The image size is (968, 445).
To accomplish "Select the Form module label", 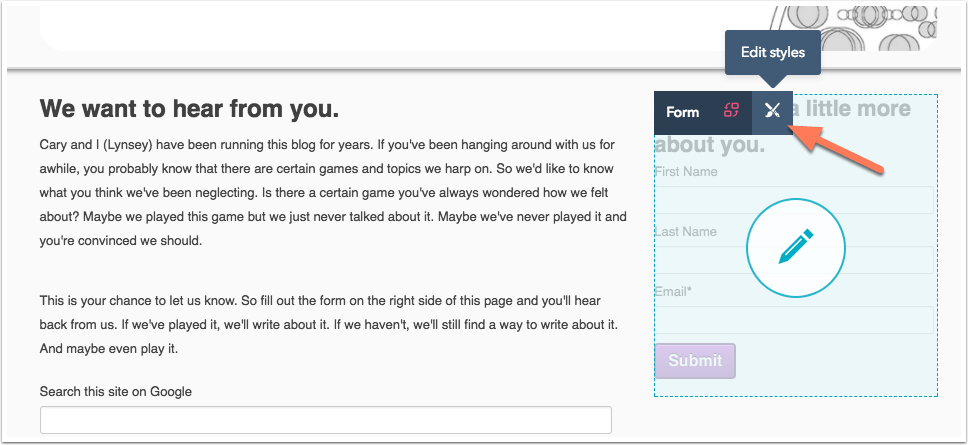I will pos(683,112).
